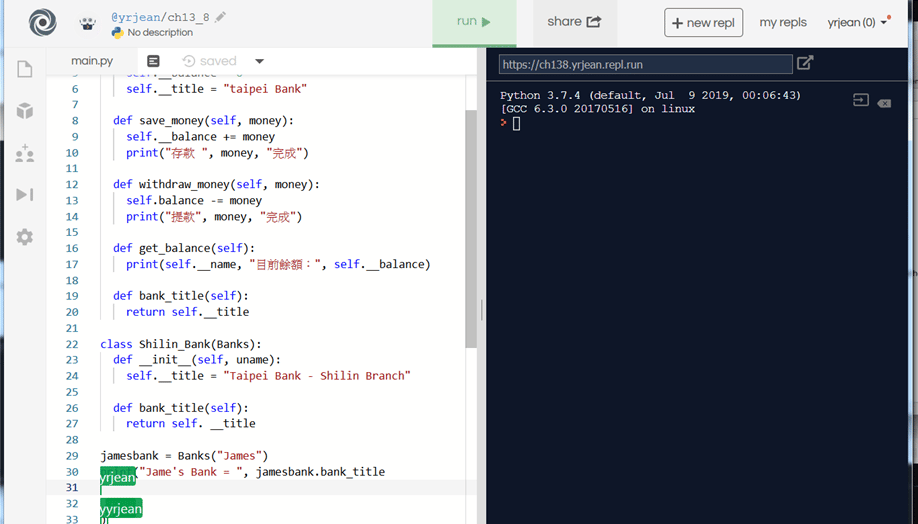This screenshot has width=918, height=524.
Task: Click the string "Taipei Bank - Shilin Branch"
Action: [x=317, y=375]
